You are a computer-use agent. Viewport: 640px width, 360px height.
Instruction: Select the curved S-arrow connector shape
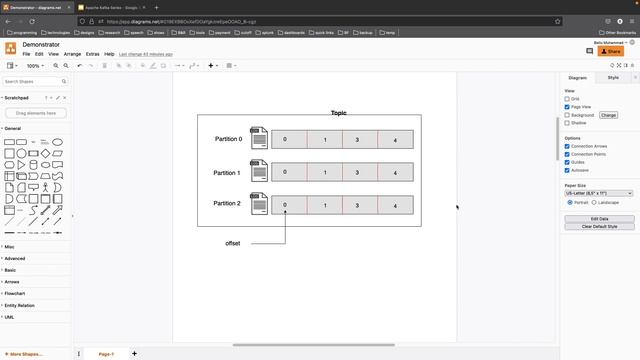[x=33, y=210]
